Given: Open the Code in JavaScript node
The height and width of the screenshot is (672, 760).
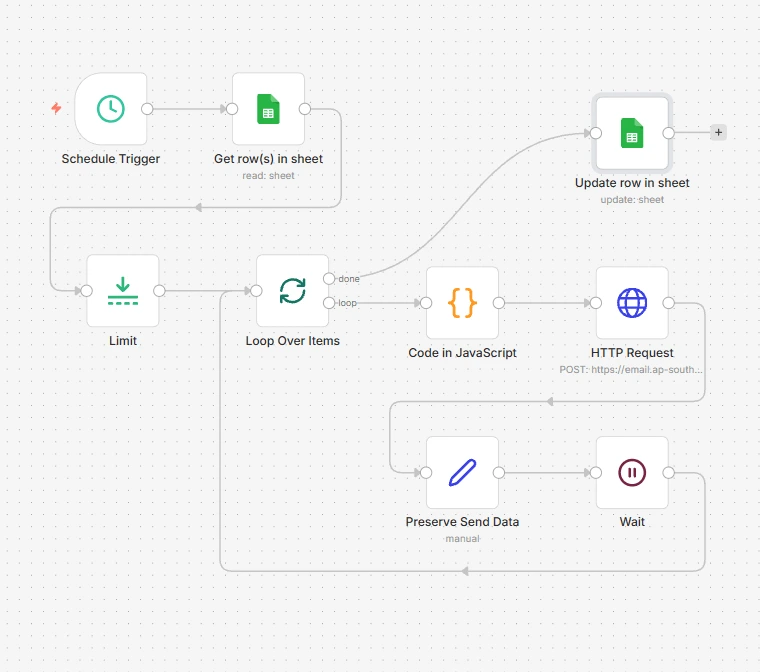Looking at the screenshot, I should pyautogui.click(x=462, y=303).
